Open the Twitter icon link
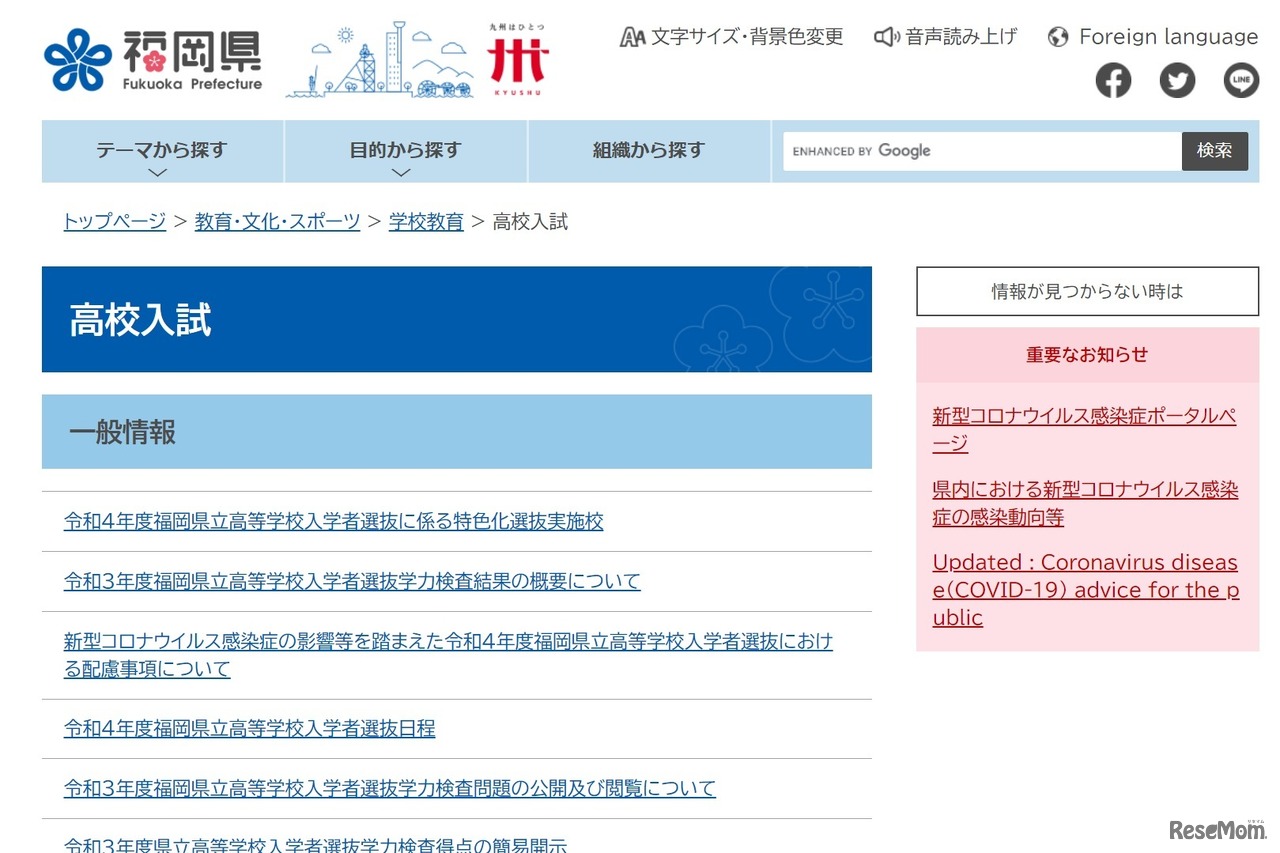This screenshot has width=1280, height=853. pos(1177,80)
